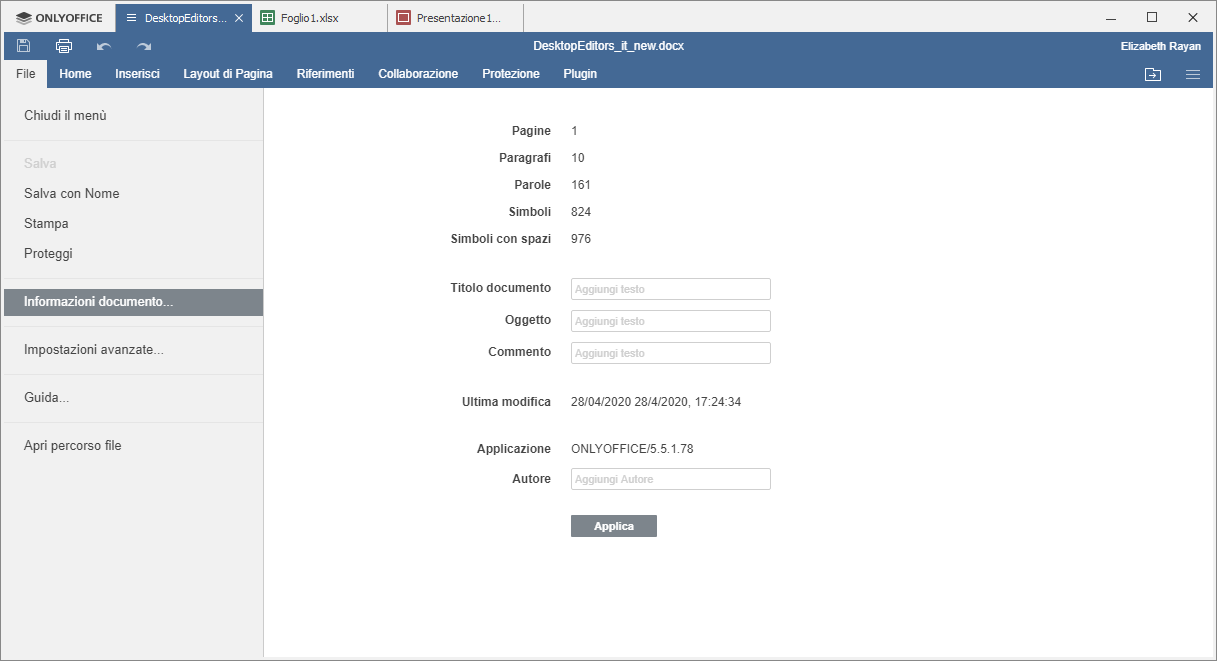Switch to the Foglio1.xlsx tab
Screen dimensions: 1217x661
tap(316, 18)
